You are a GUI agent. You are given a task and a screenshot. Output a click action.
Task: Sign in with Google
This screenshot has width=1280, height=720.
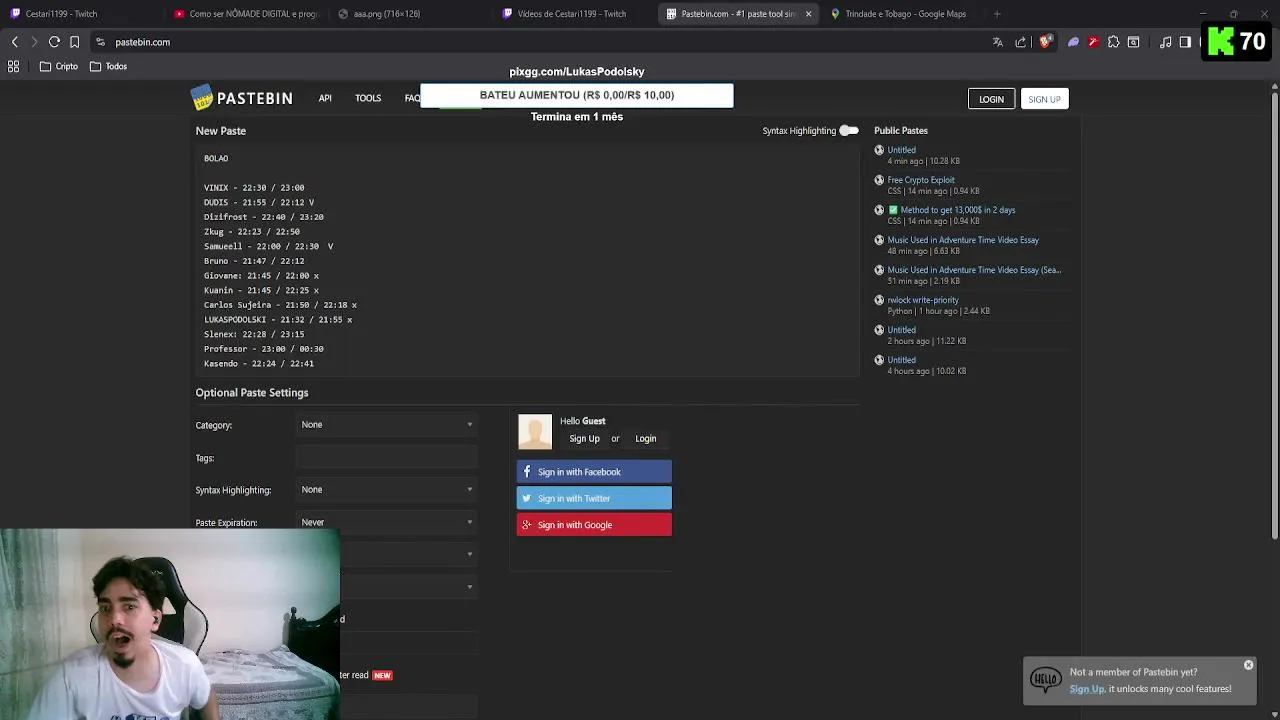[x=594, y=525]
